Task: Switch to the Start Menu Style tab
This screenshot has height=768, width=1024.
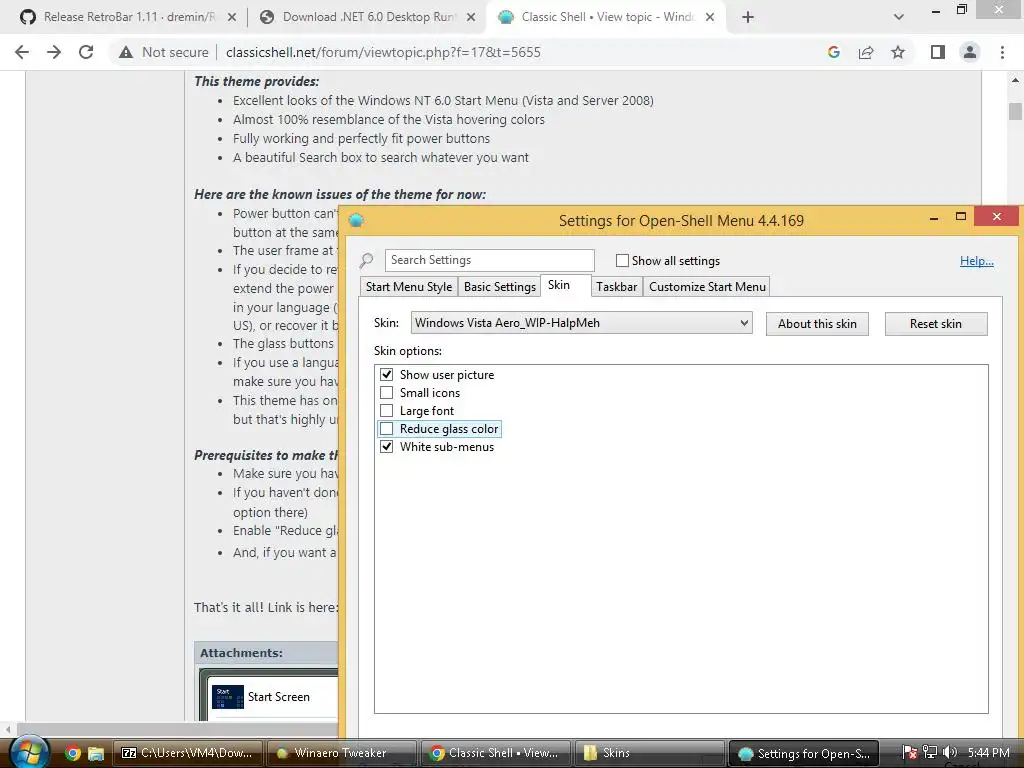Action: [x=409, y=287]
